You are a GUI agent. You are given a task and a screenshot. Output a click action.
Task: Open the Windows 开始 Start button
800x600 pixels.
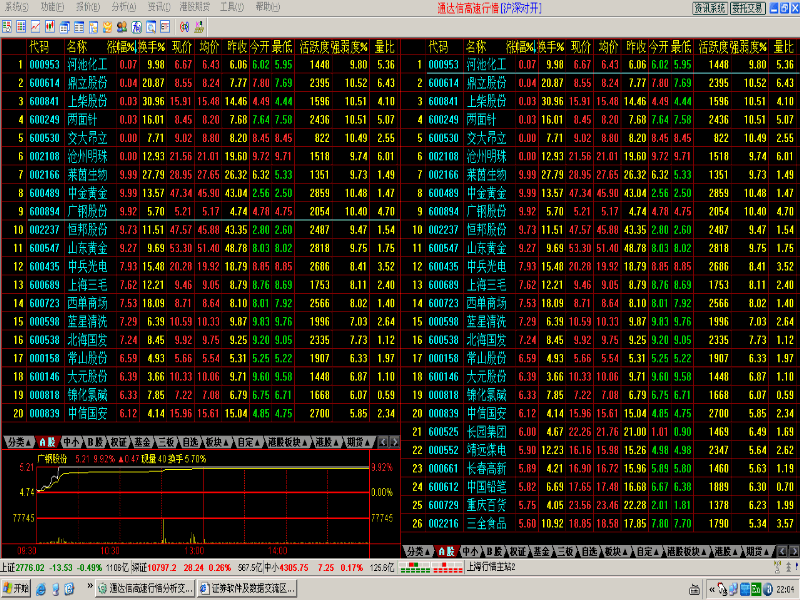point(16,589)
